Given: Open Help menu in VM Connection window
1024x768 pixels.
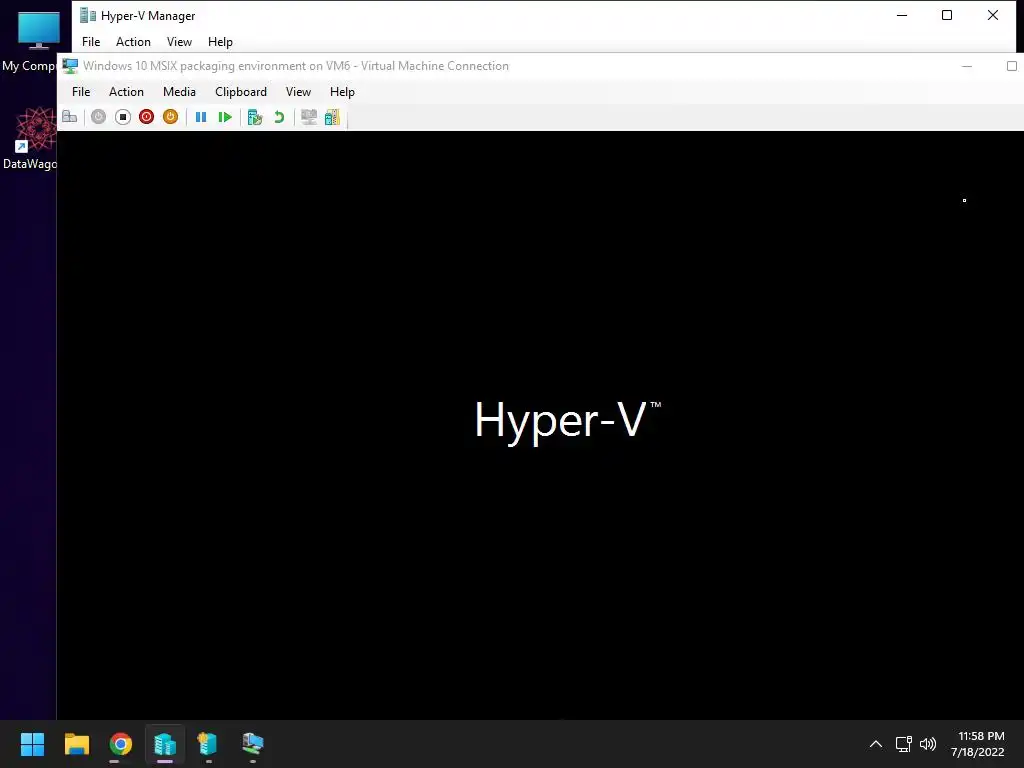Looking at the screenshot, I should coord(342,91).
